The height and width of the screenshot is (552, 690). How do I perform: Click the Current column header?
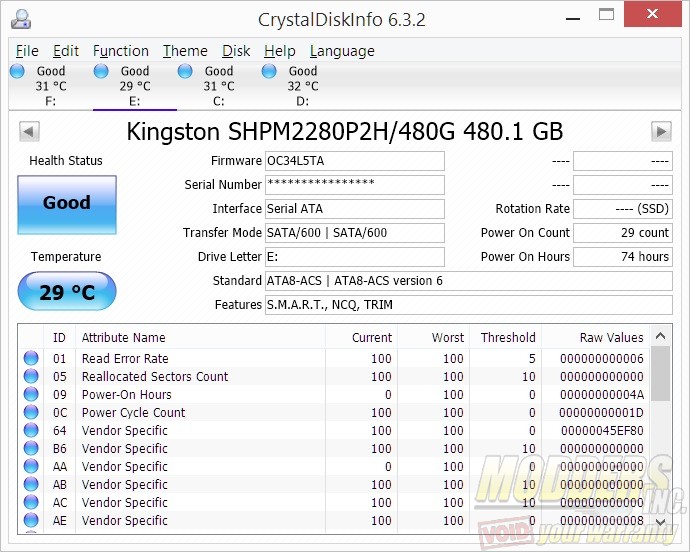coord(361,338)
